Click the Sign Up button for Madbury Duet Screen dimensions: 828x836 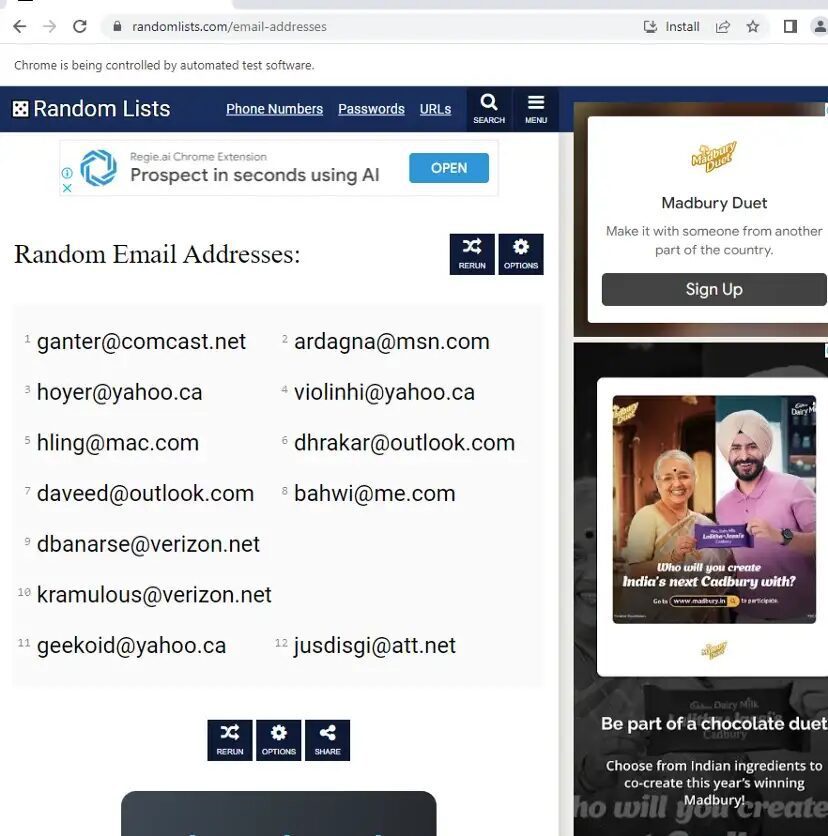tap(713, 289)
